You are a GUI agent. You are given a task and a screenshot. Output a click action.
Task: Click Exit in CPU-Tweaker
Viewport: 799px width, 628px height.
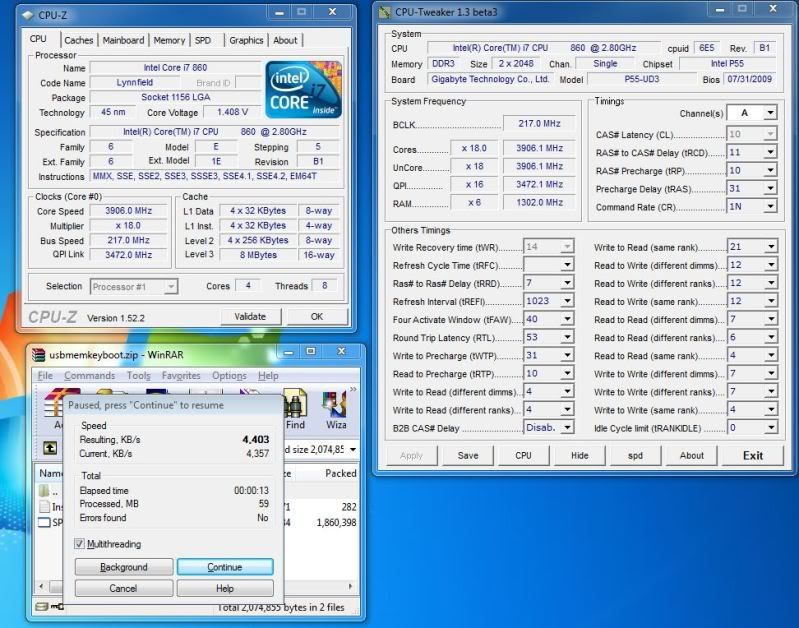753,456
